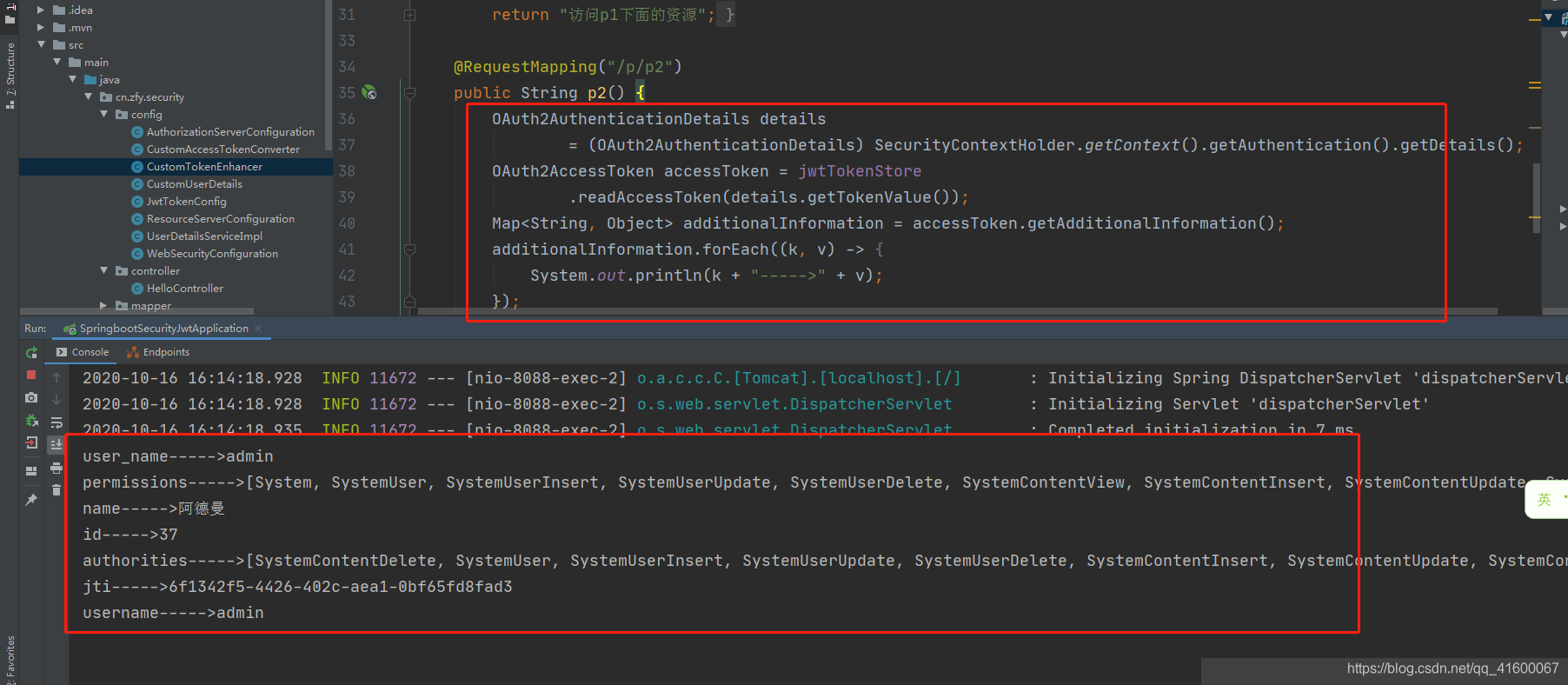Image resolution: width=1568 pixels, height=685 pixels.
Task: Expand the .idea folder
Action: 41,10
